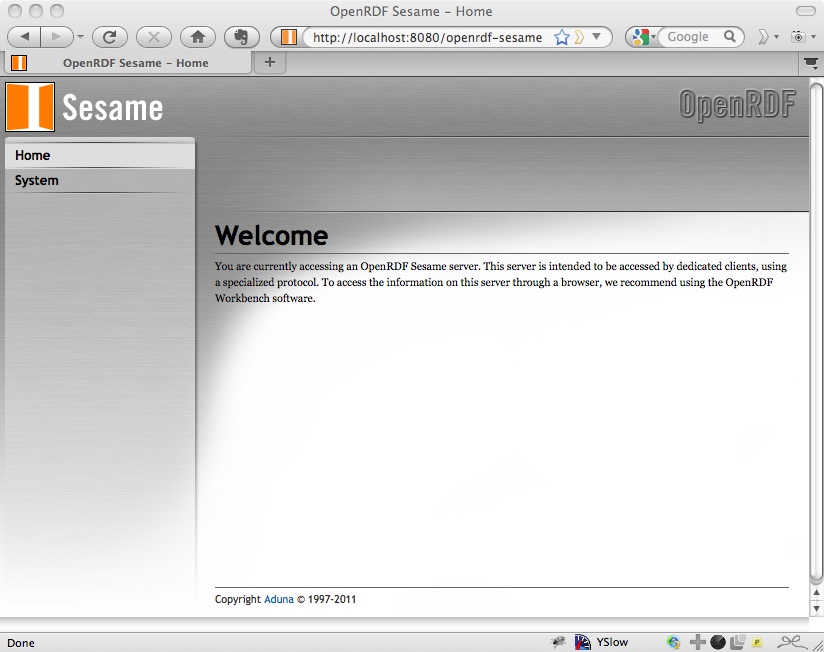Click the Sesame banner title text

click(x=112, y=108)
